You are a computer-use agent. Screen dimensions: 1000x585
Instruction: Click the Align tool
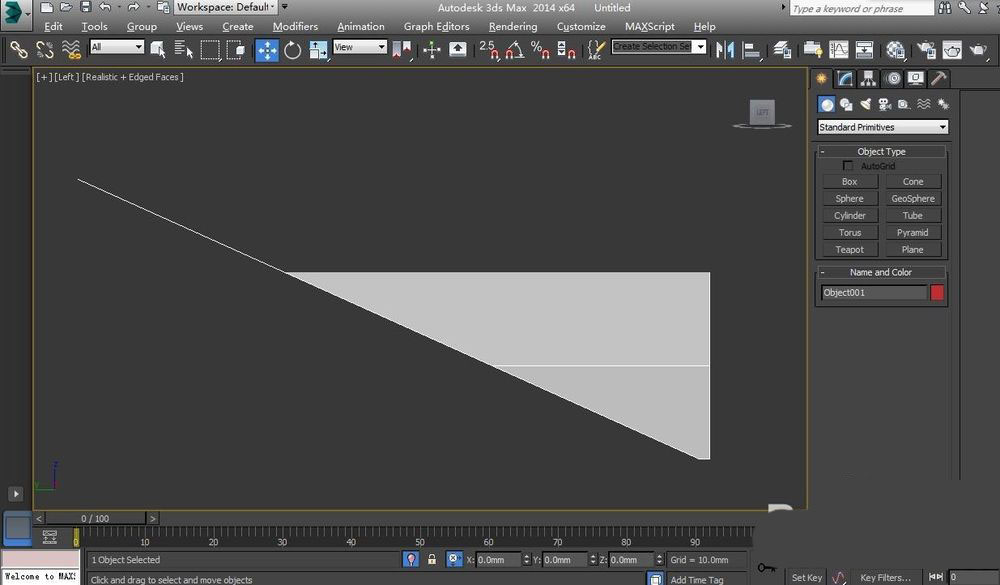click(751, 49)
